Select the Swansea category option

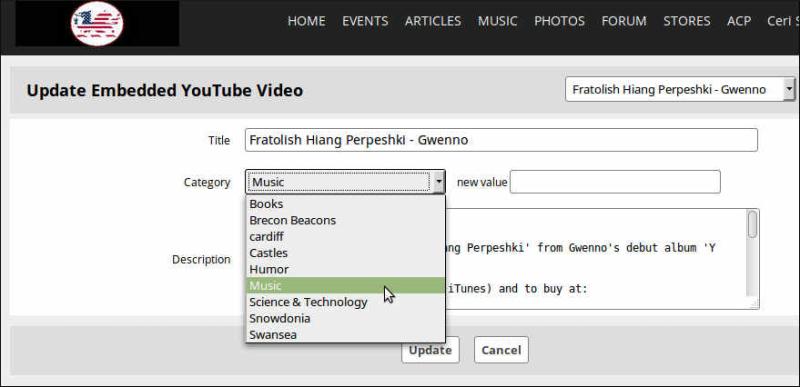[345, 334]
